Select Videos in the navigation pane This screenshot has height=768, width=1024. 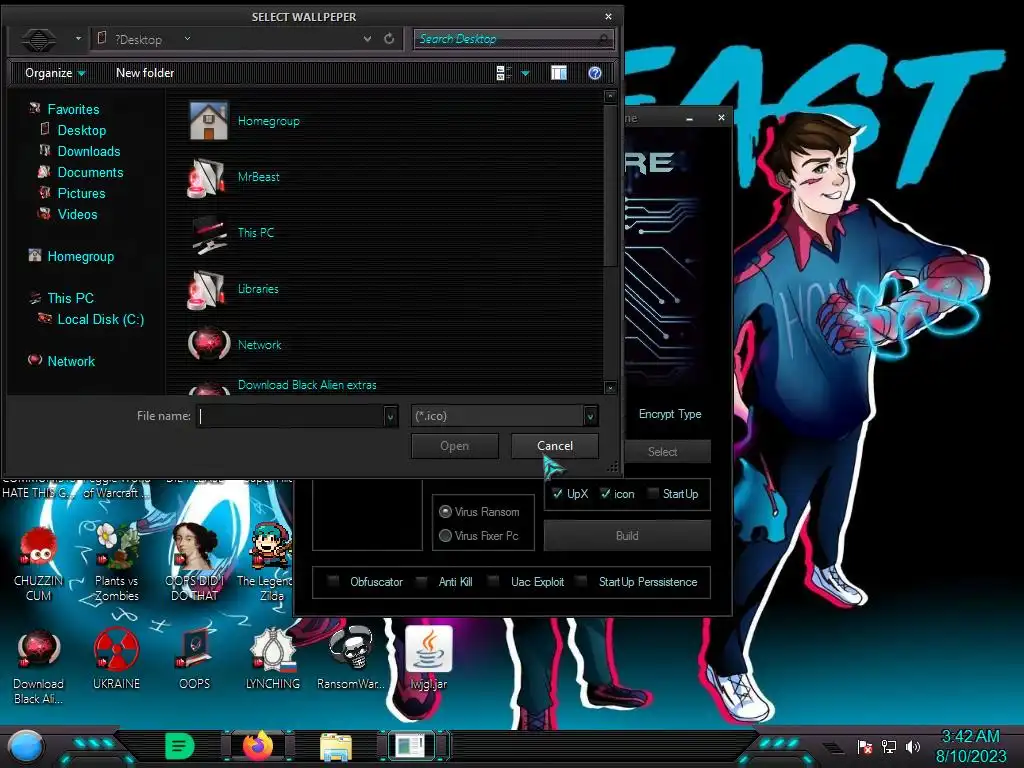pyautogui.click(x=77, y=214)
